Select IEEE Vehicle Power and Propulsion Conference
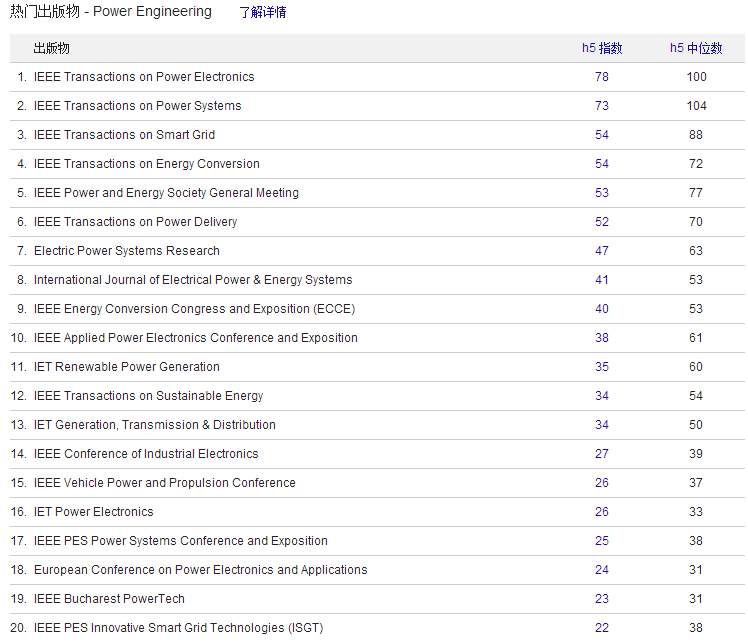Viewport: 748px width, 642px height. coord(165,483)
